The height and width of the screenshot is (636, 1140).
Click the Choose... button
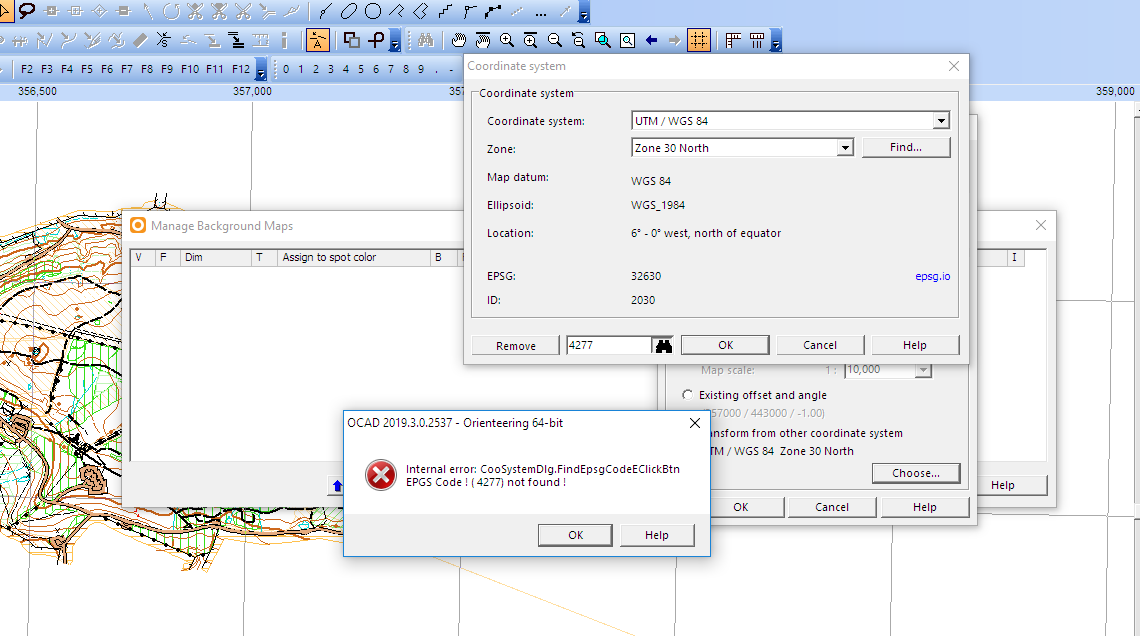click(x=915, y=473)
